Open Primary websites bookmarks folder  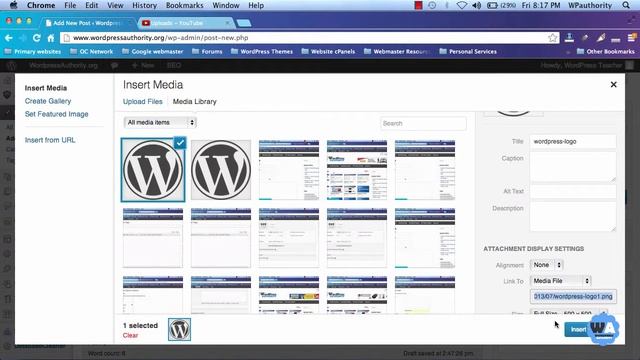tap(33, 51)
